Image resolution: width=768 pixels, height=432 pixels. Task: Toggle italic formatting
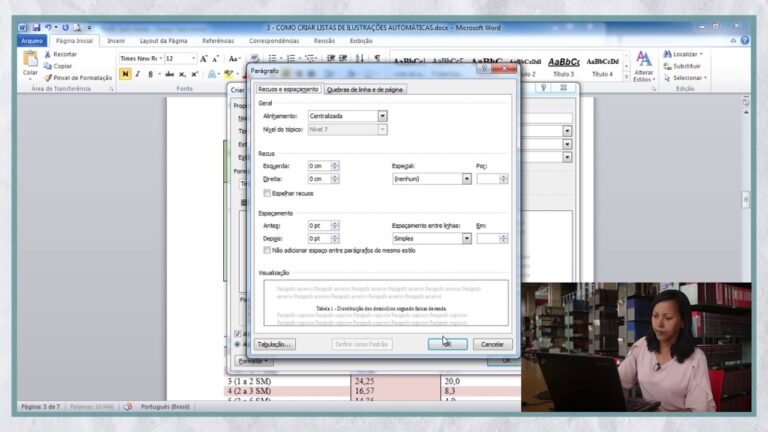click(x=138, y=74)
